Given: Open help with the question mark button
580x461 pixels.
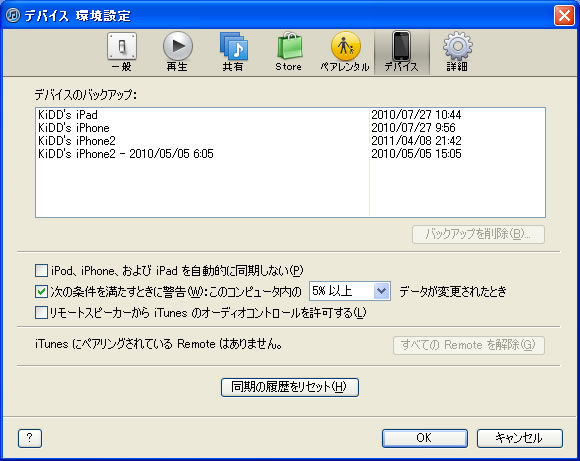Looking at the screenshot, I should click(30, 438).
